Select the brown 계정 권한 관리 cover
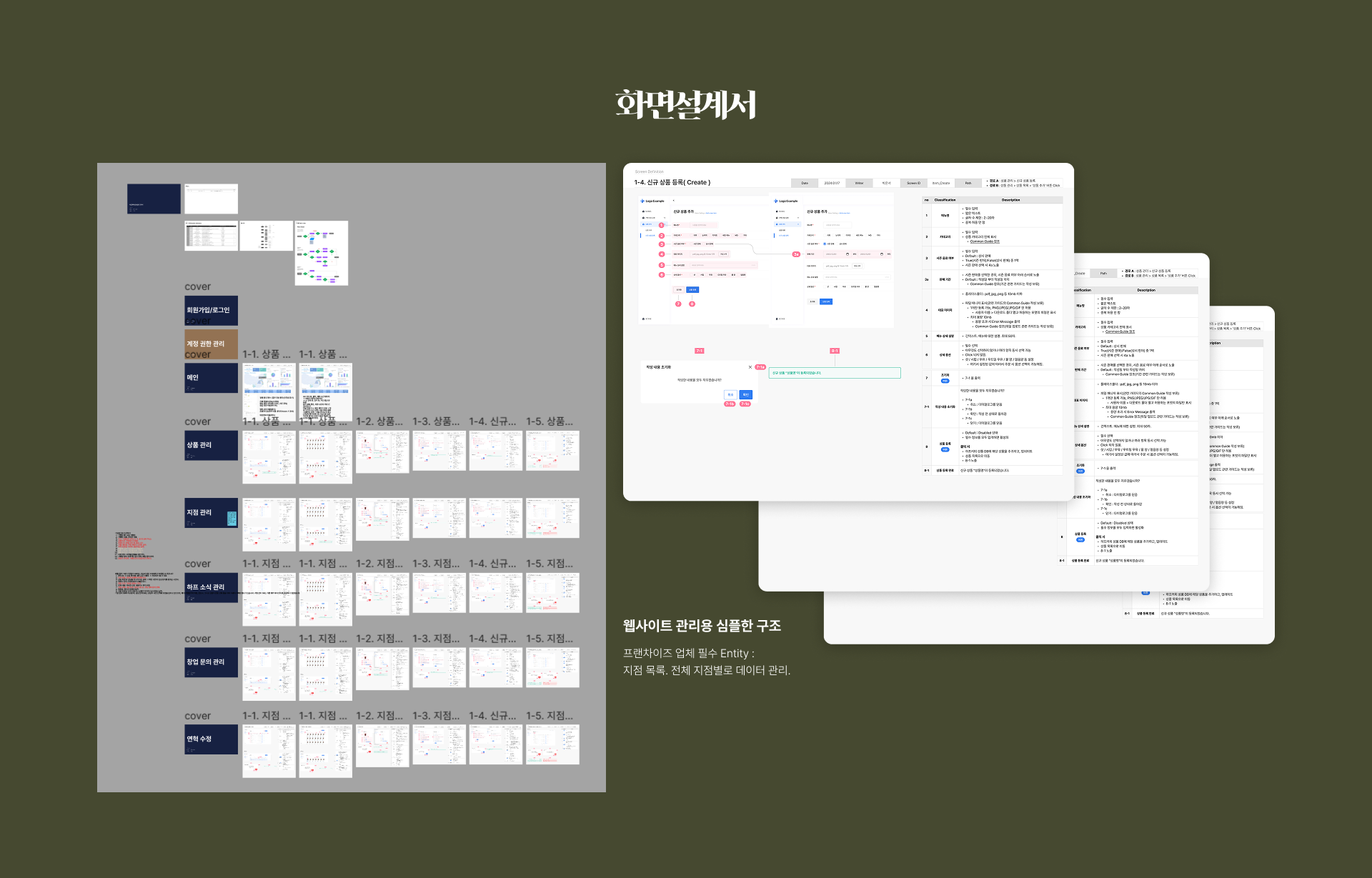 [211, 344]
